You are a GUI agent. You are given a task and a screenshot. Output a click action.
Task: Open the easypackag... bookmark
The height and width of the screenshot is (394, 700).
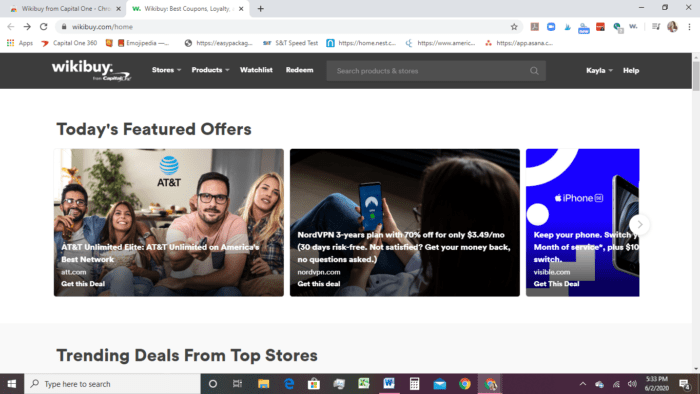[219, 43]
